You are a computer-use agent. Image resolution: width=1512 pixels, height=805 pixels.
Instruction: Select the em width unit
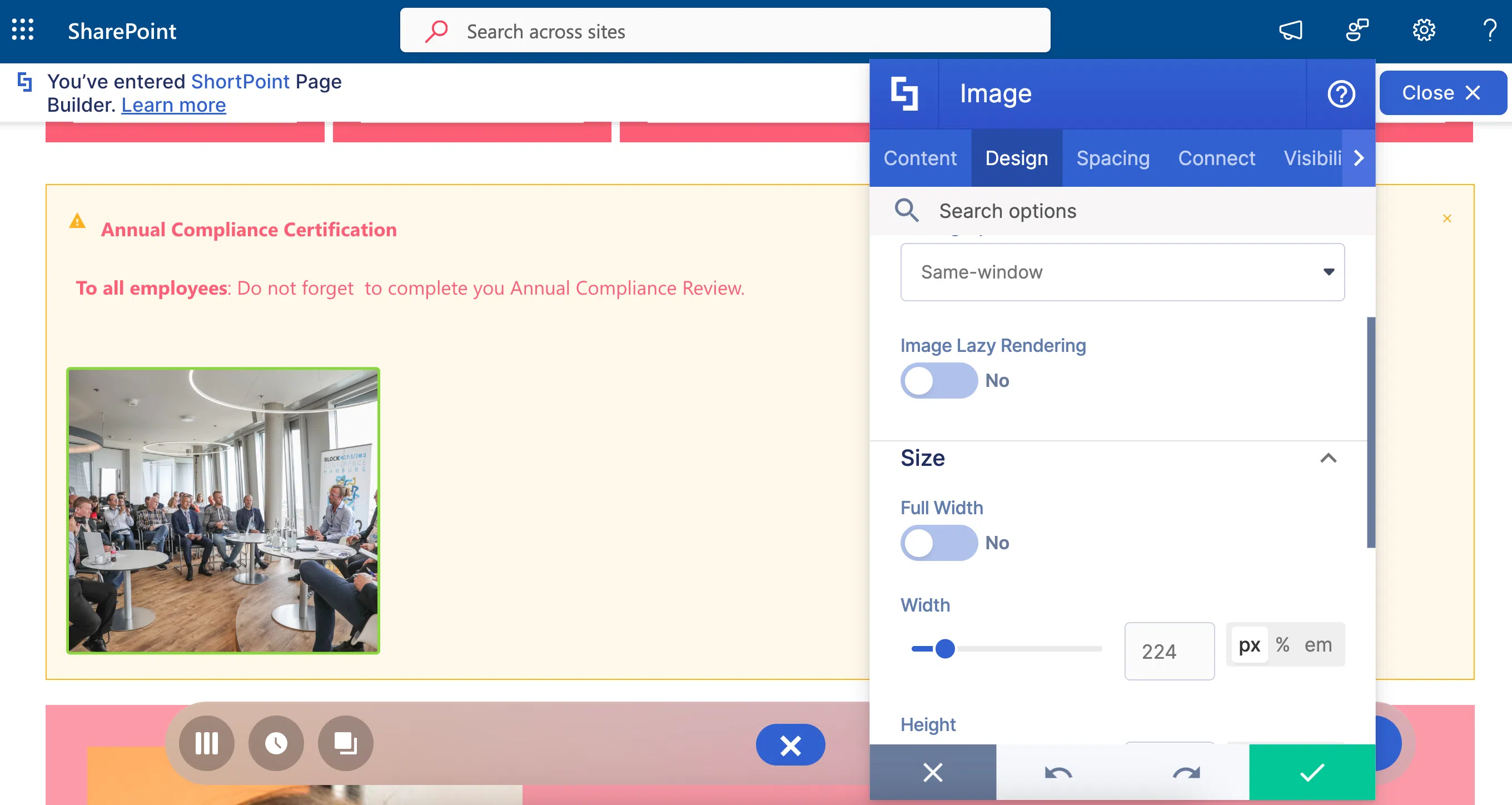click(1319, 645)
